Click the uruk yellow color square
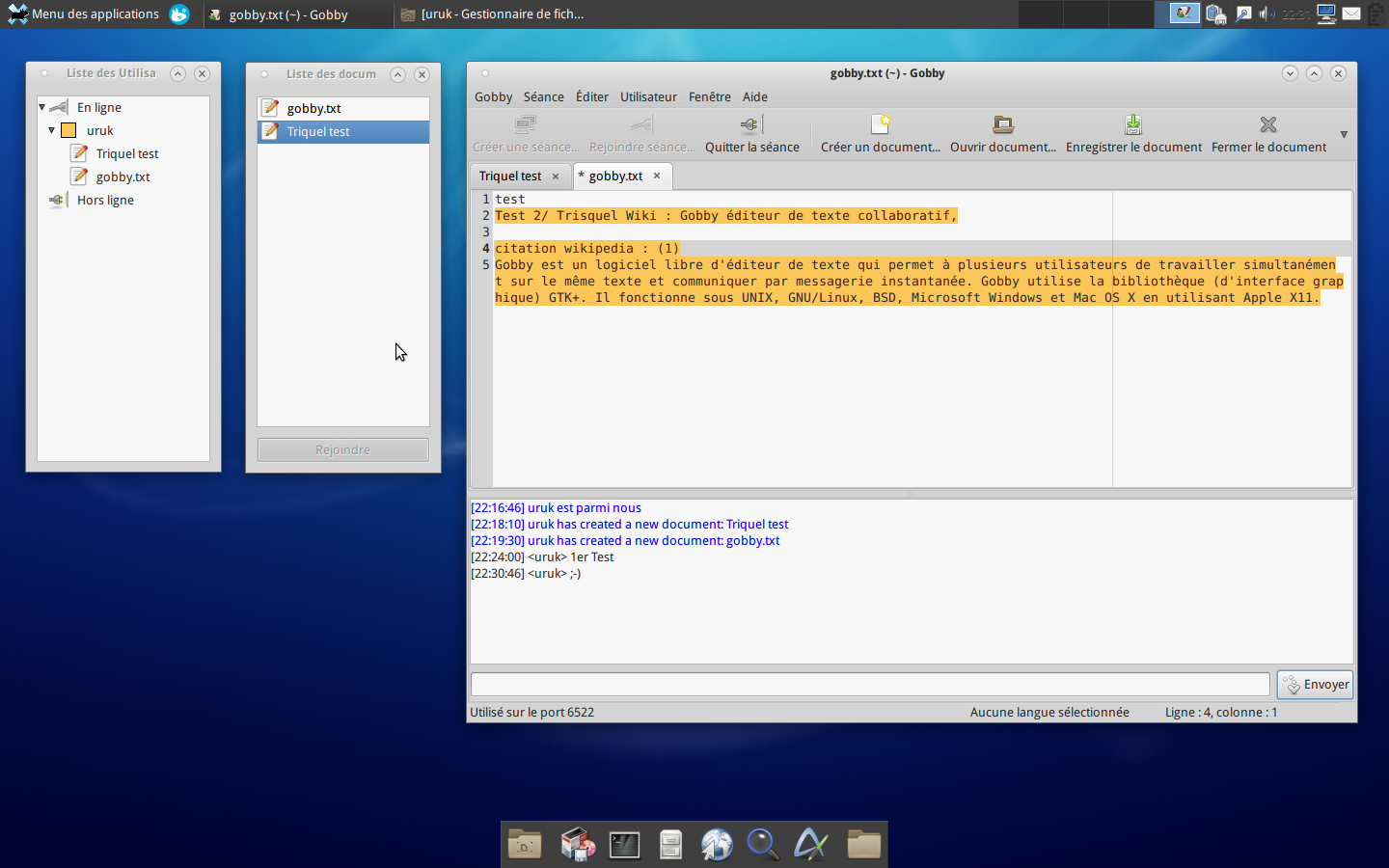The width and height of the screenshot is (1389, 868). tap(68, 130)
